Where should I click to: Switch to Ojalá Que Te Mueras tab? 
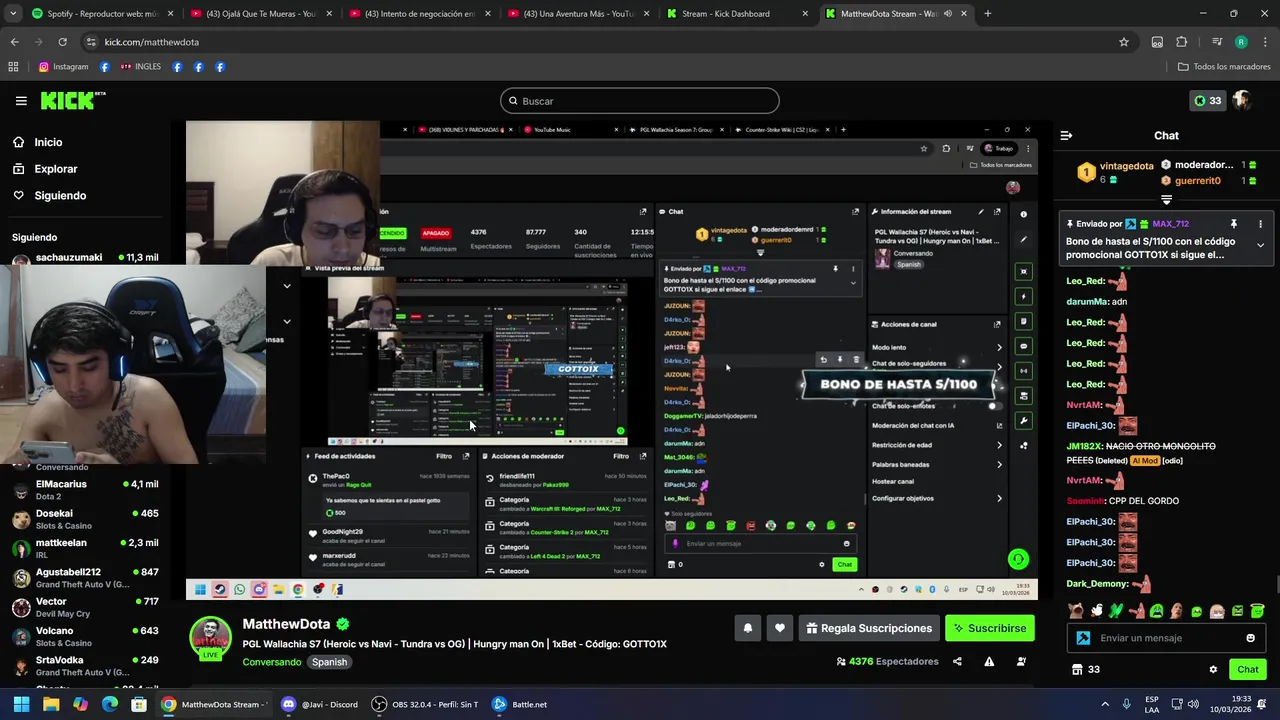(x=262, y=14)
